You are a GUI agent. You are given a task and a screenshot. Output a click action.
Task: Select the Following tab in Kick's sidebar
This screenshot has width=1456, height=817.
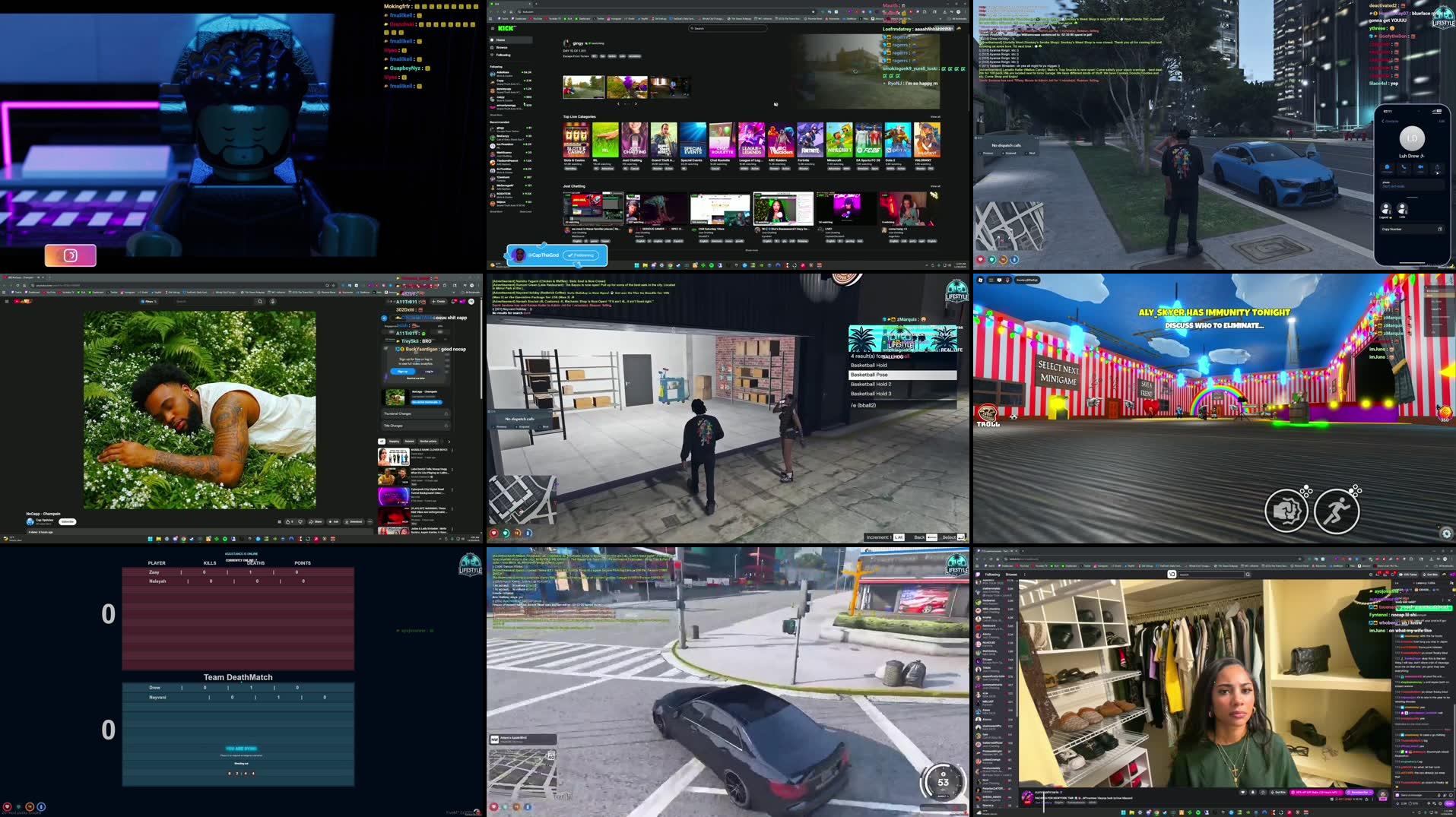point(503,55)
